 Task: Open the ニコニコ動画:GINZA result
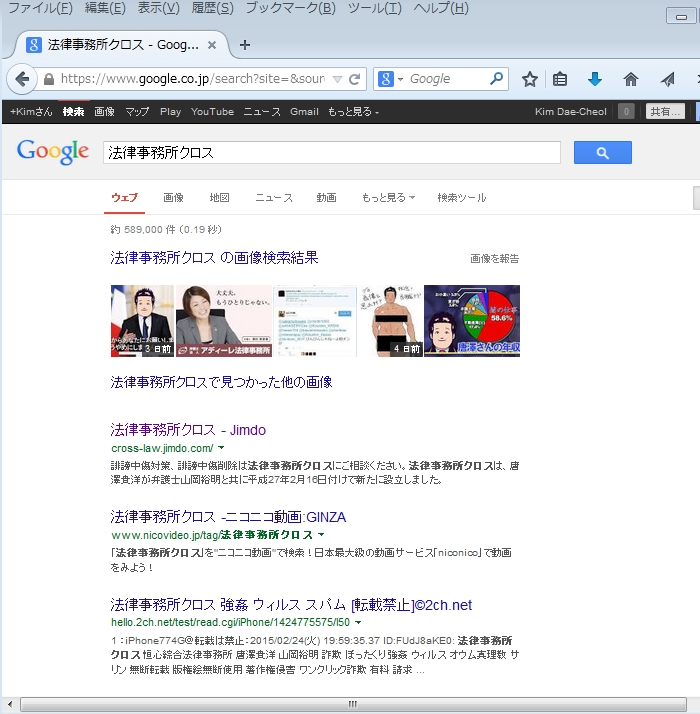pos(228,517)
